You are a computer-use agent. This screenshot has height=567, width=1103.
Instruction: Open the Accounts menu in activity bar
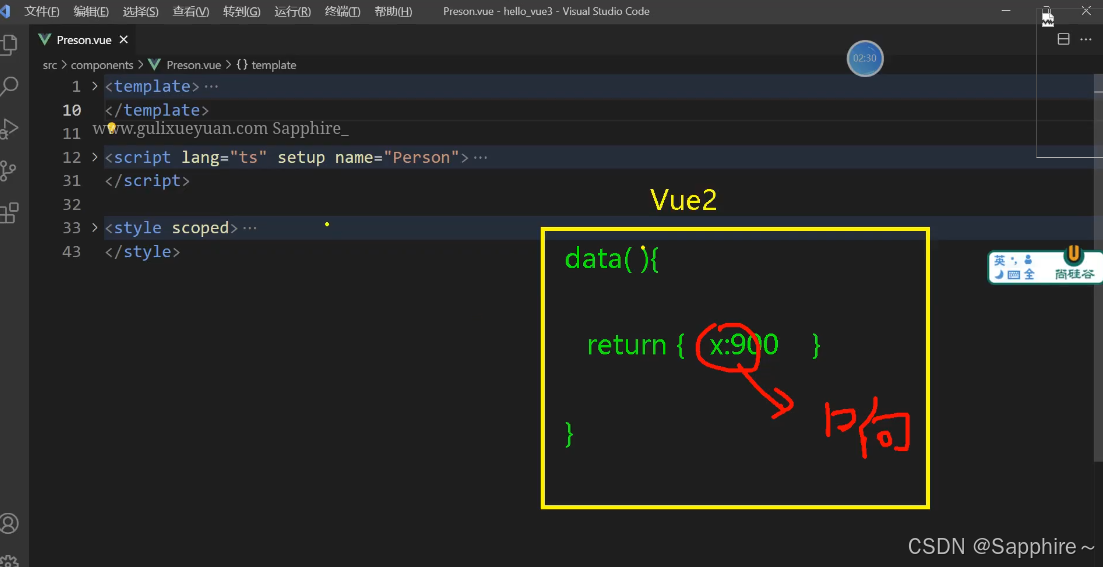(x=9, y=523)
